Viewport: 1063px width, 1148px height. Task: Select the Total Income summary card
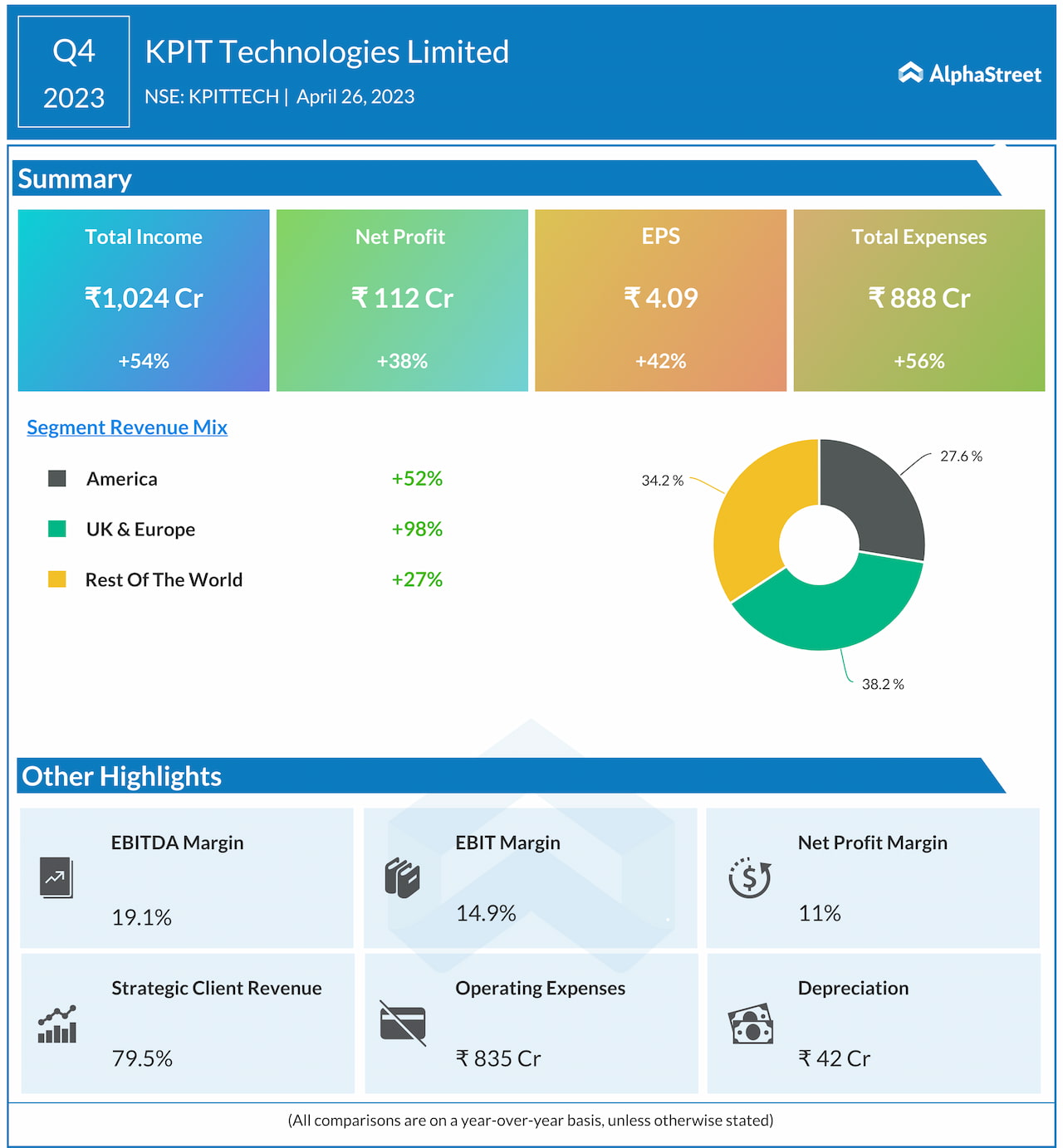point(144,300)
